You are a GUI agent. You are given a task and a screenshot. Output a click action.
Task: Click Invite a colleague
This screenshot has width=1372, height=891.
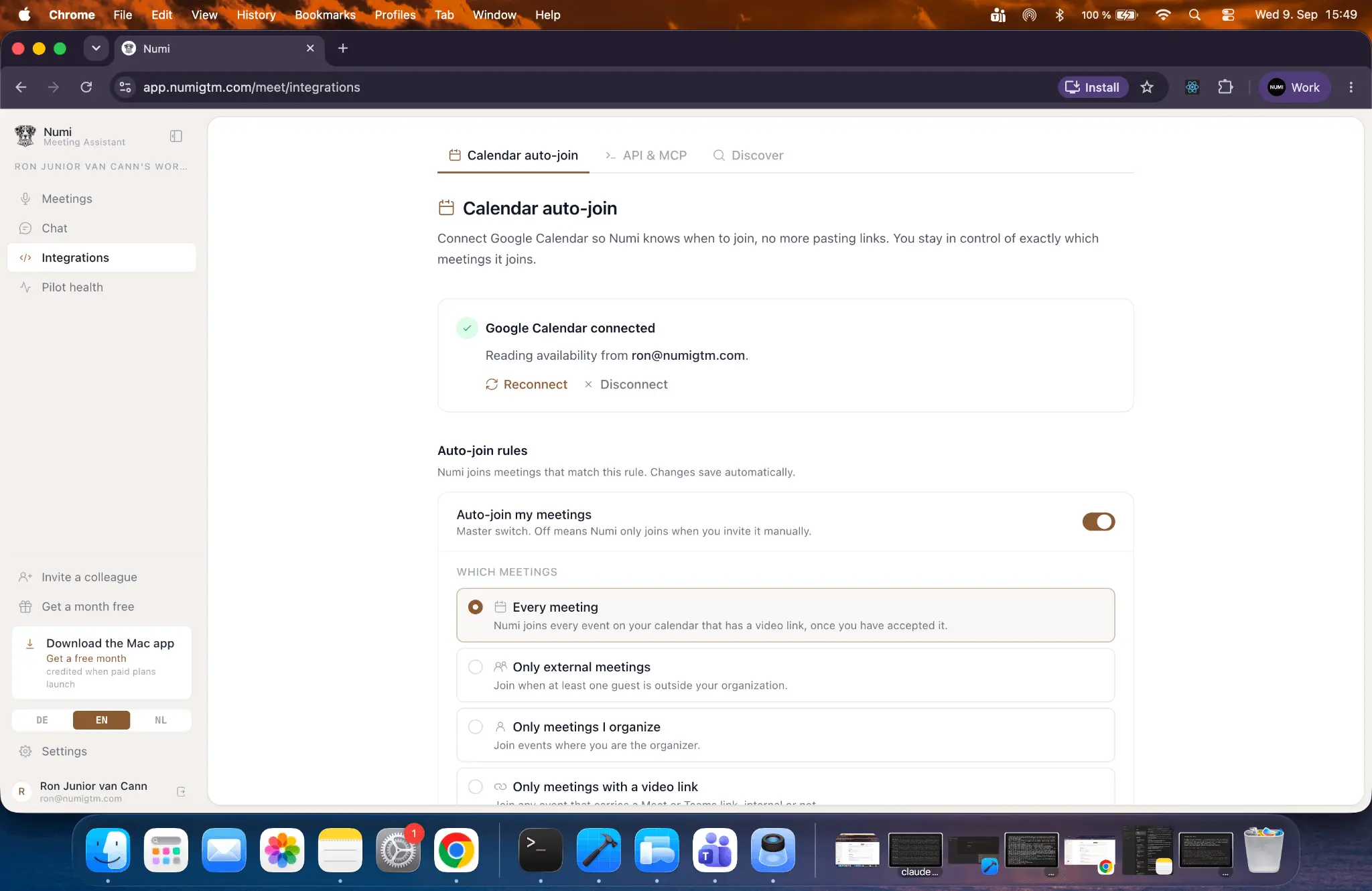click(x=101, y=577)
